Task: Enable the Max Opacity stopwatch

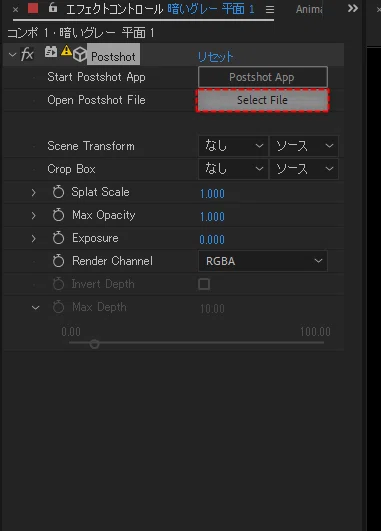Action: pyautogui.click(x=58, y=215)
